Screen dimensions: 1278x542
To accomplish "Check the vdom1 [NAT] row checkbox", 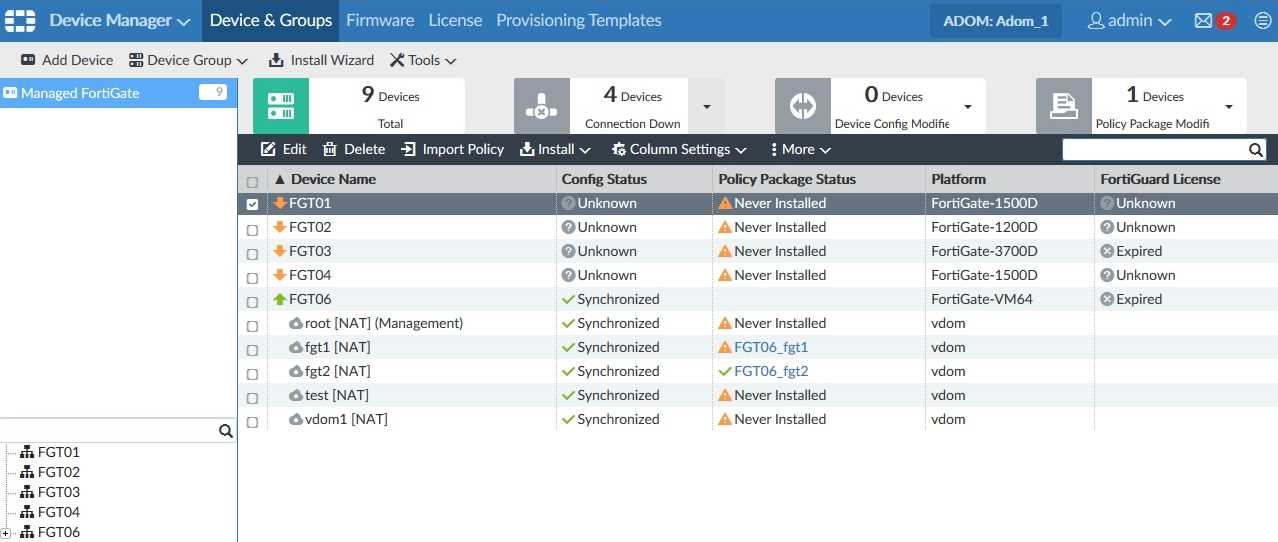I will (252, 422).
